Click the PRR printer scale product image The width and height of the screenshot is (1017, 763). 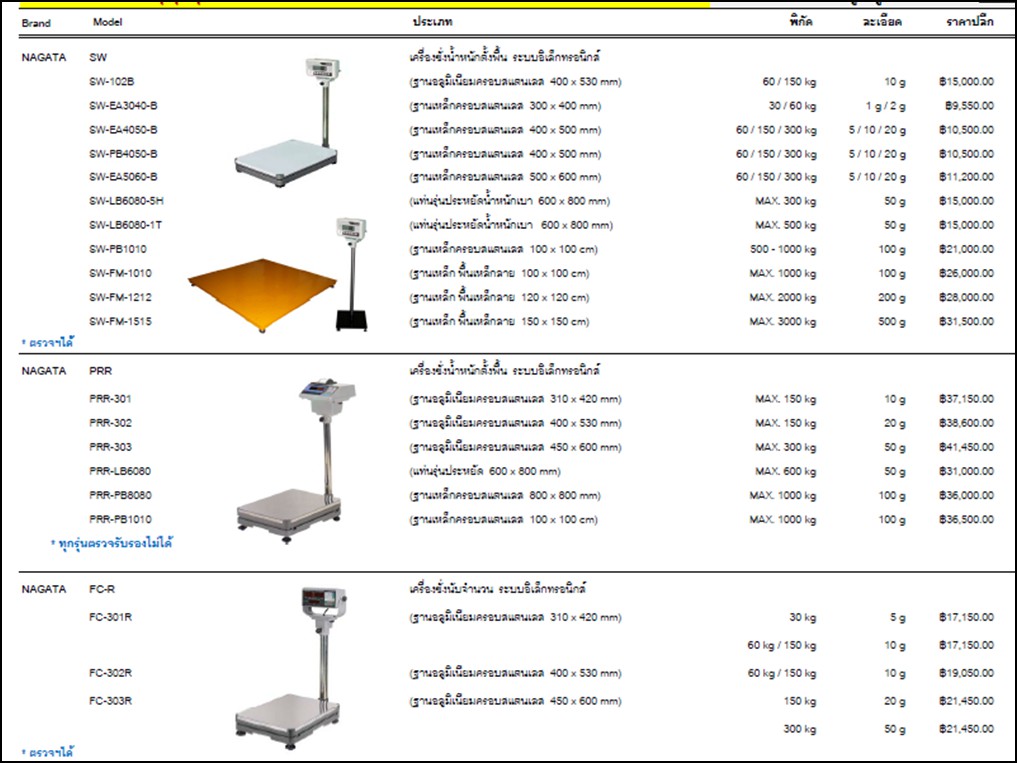pyautogui.click(x=295, y=460)
